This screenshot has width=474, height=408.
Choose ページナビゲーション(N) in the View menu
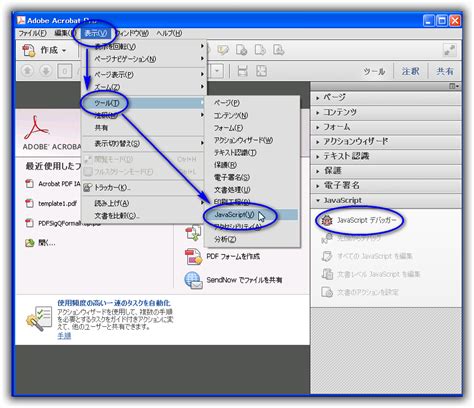point(144,59)
